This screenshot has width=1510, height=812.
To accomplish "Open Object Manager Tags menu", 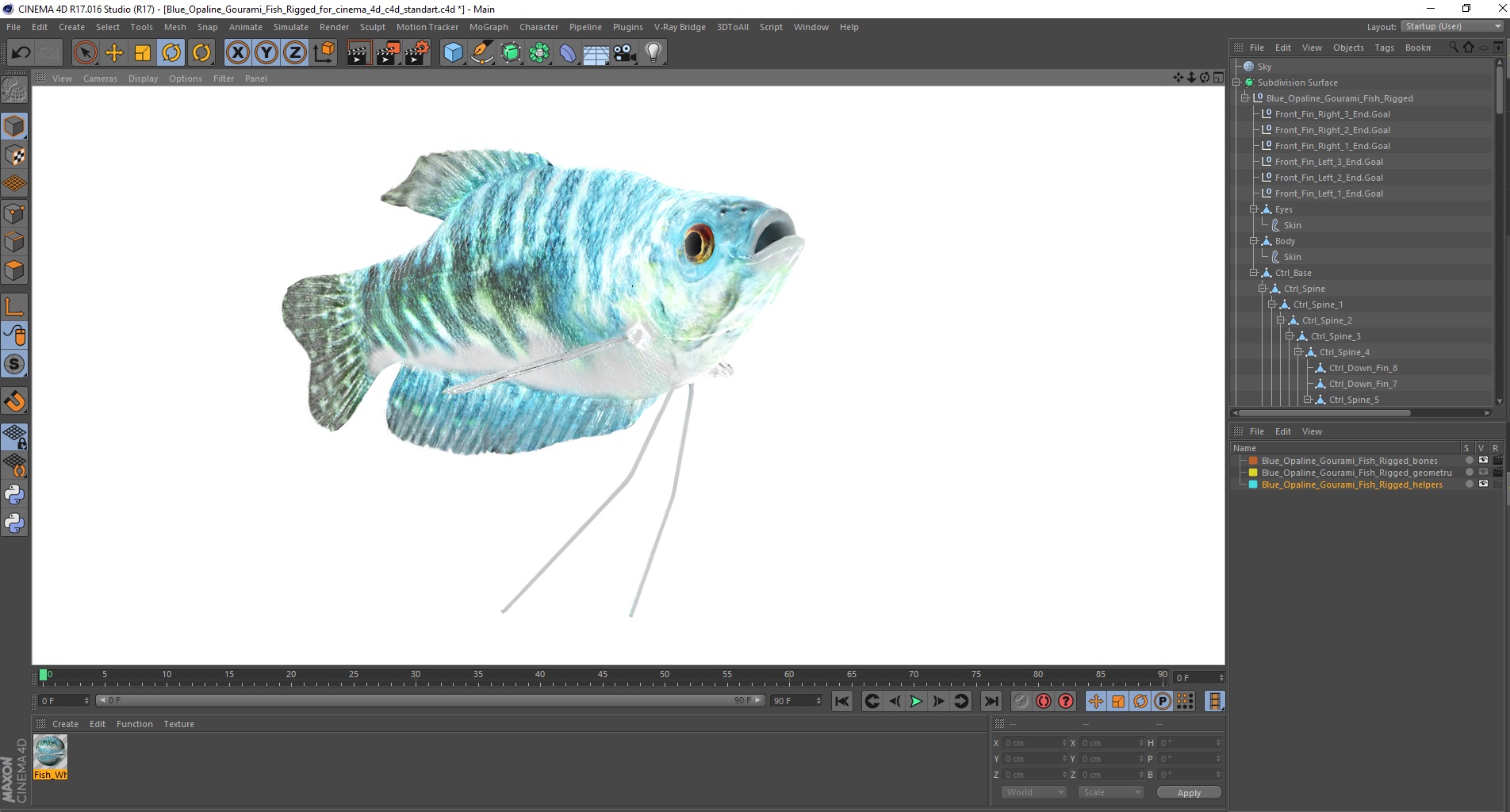I will (1384, 48).
